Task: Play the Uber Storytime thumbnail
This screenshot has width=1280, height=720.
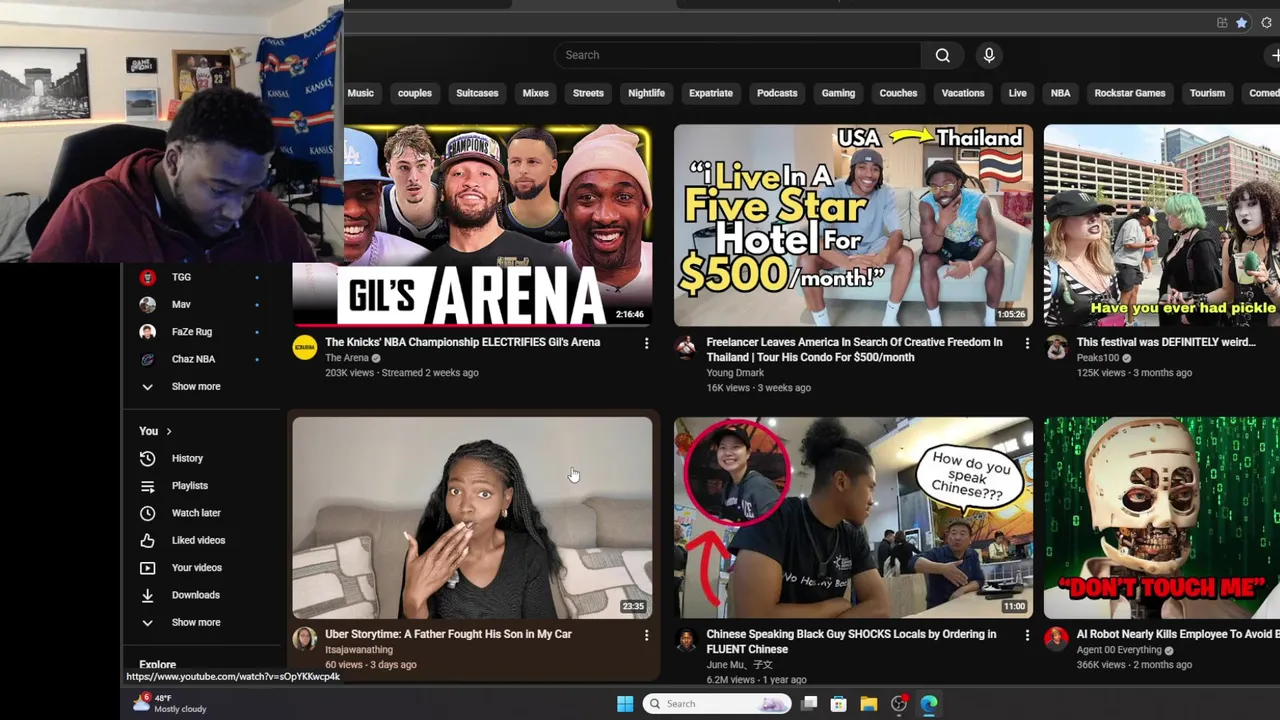Action: (x=472, y=518)
